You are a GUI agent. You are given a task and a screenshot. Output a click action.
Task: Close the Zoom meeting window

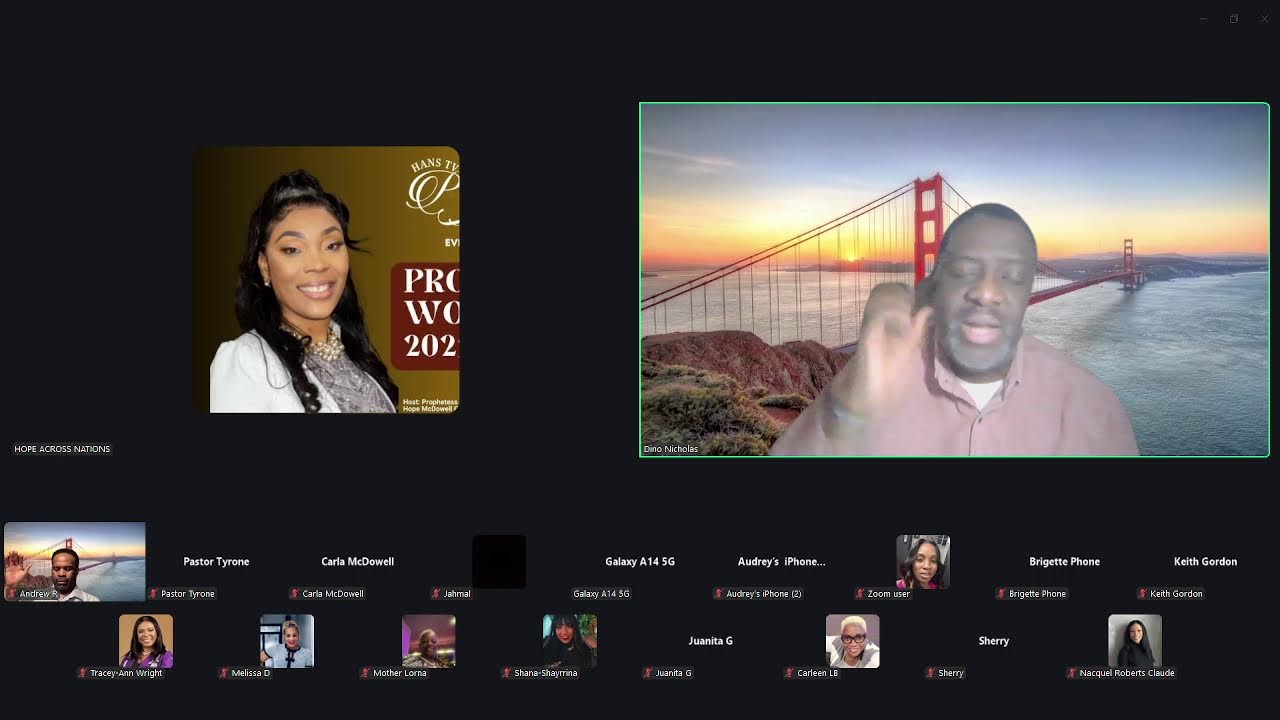pos(1264,19)
